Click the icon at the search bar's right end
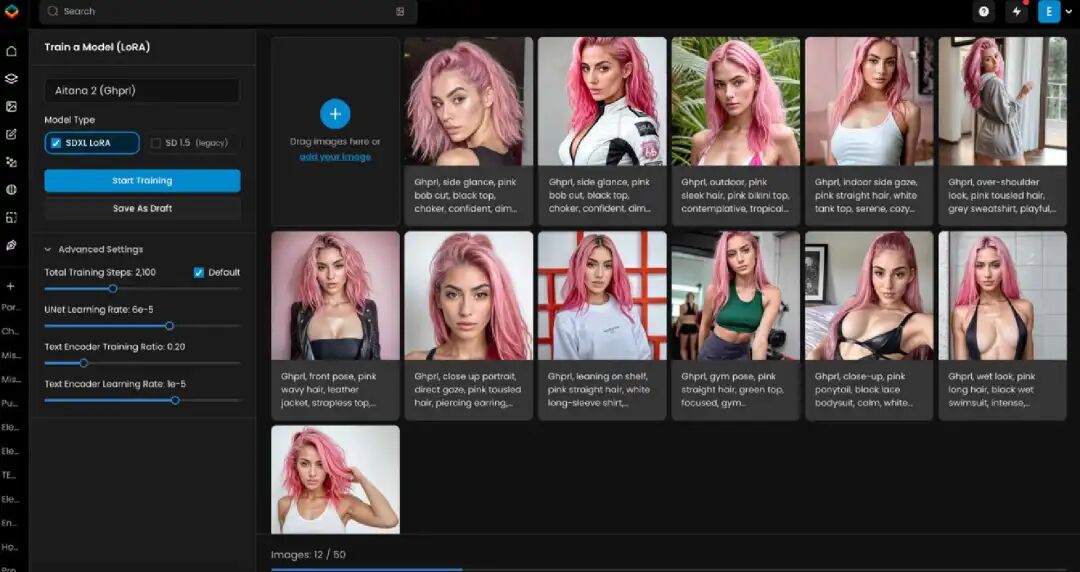The width and height of the screenshot is (1080, 572). (400, 12)
